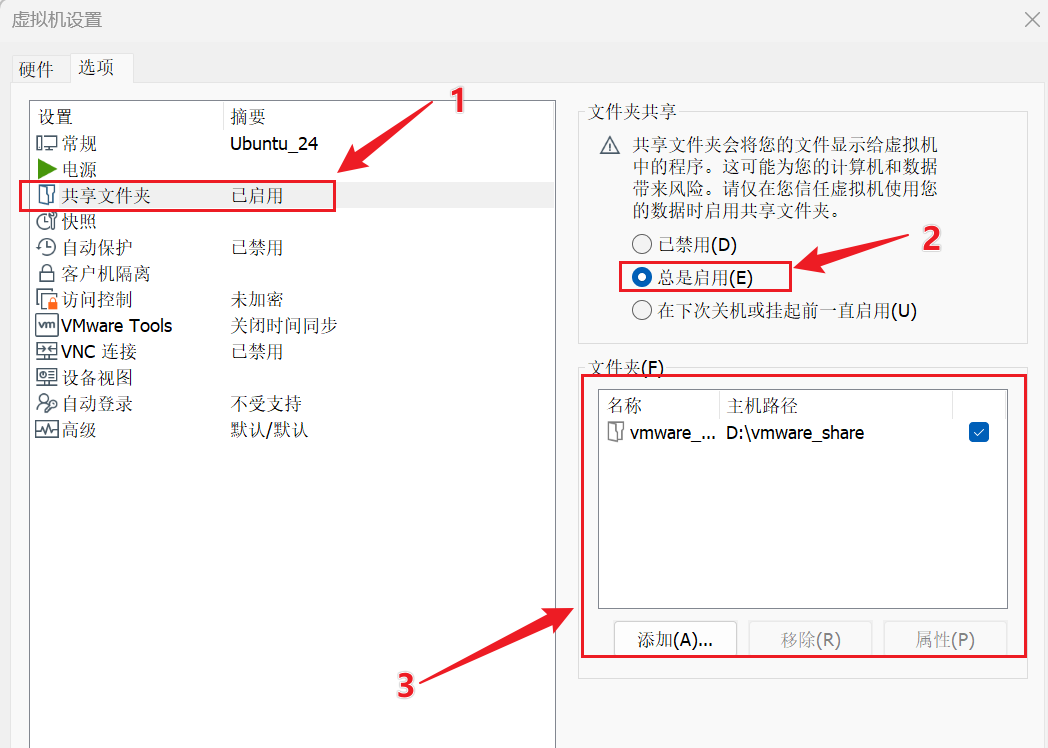
Task: Click the 设置 column header
Action: [x=128, y=117]
